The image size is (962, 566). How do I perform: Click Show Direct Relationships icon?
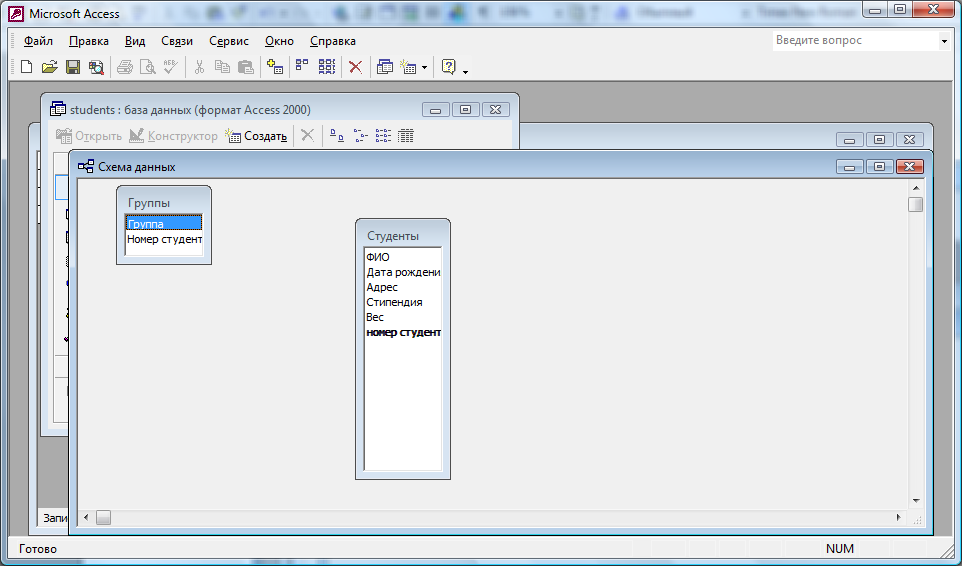click(302, 67)
